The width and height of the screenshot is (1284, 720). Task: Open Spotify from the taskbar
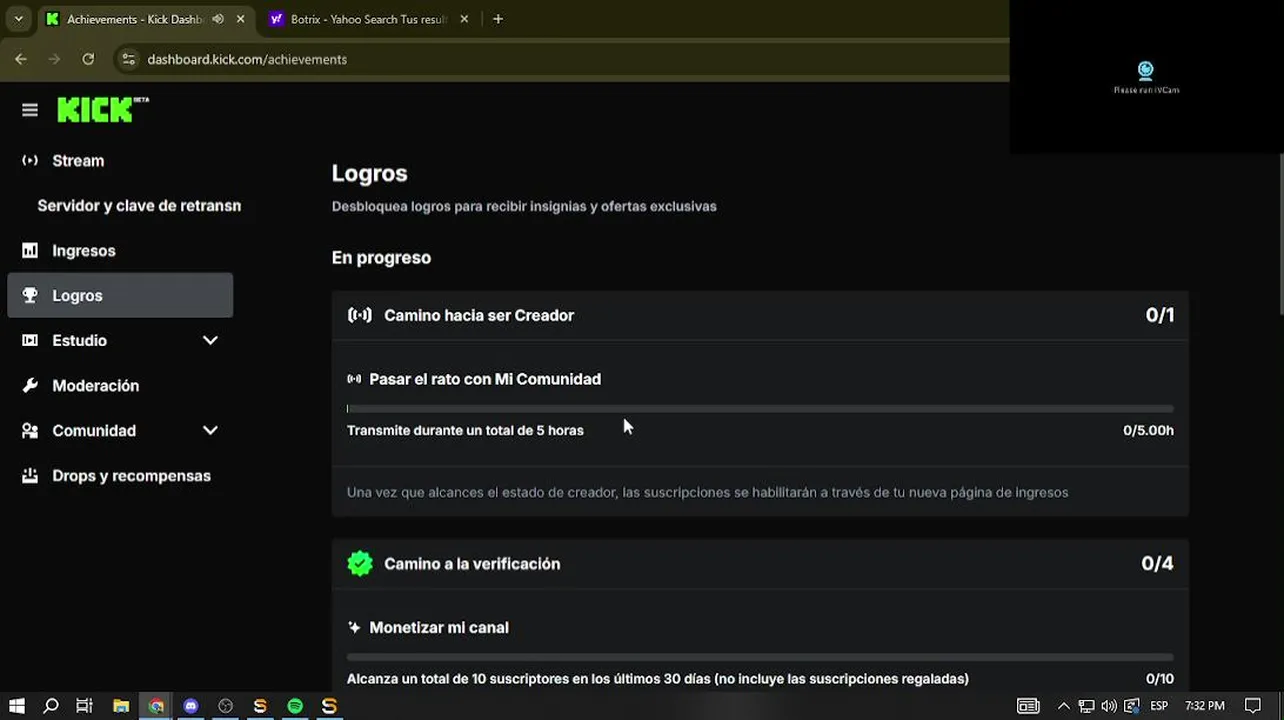295,706
